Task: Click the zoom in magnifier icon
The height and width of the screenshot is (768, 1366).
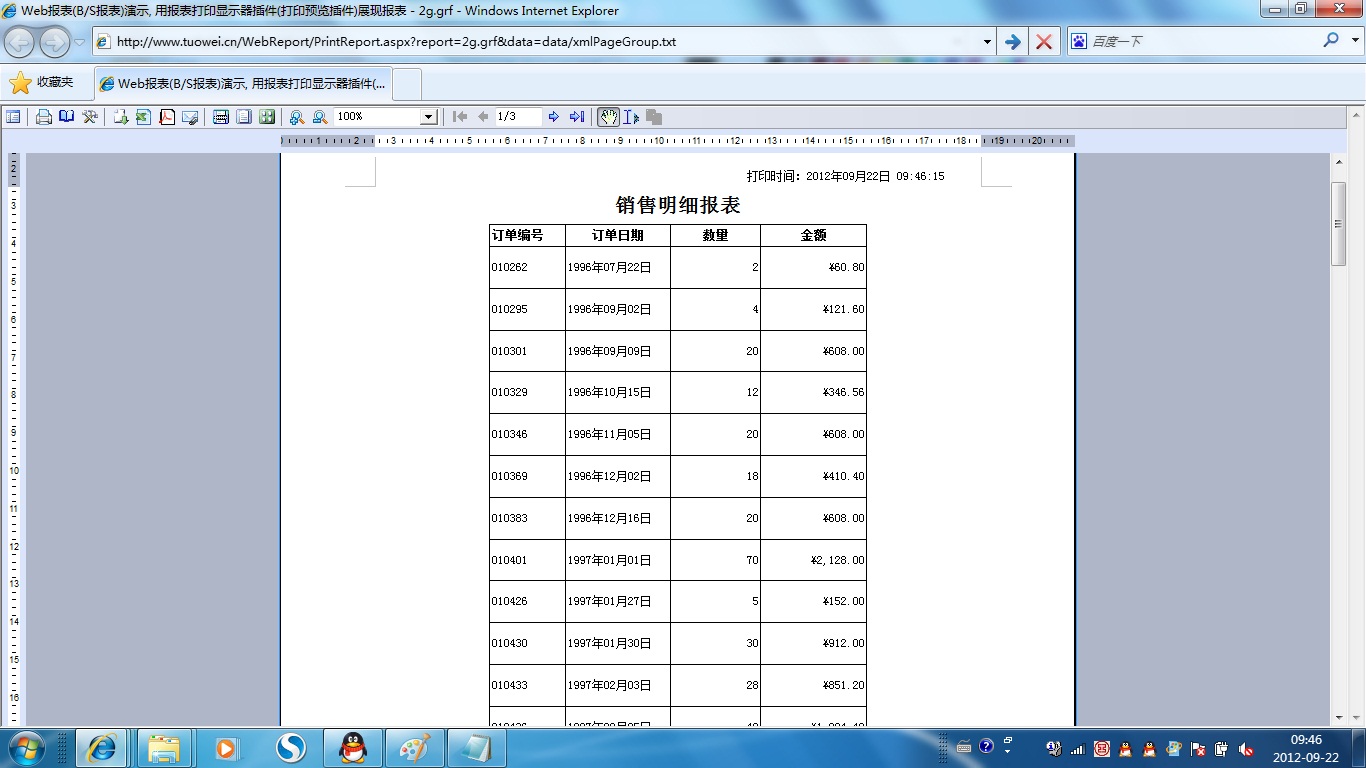Action: [297, 117]
